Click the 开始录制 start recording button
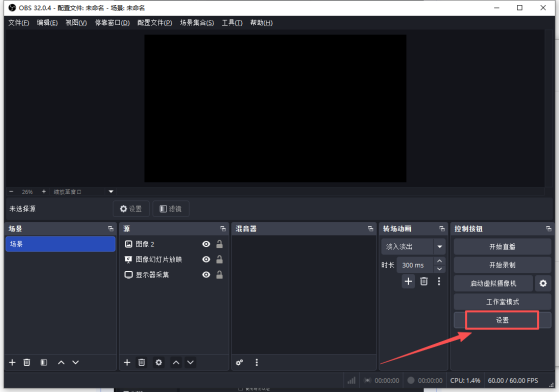Viewport: 559px width, 392px height. [502, 265]
